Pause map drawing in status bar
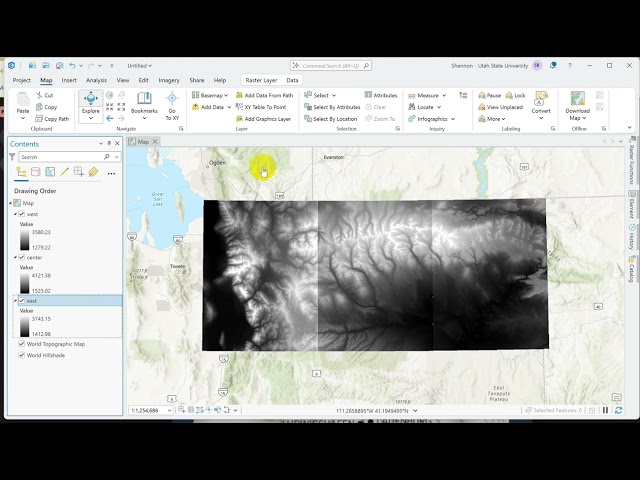The image size is (640, 480). [605, 410]
